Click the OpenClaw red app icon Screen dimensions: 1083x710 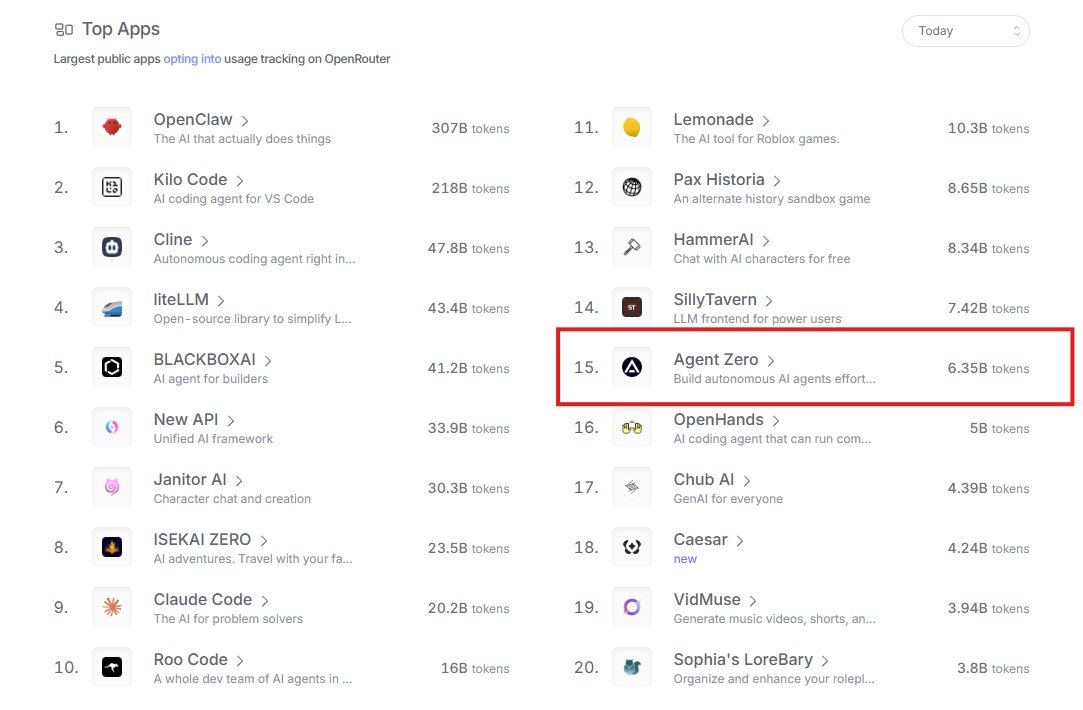click(x=112, y=127)
